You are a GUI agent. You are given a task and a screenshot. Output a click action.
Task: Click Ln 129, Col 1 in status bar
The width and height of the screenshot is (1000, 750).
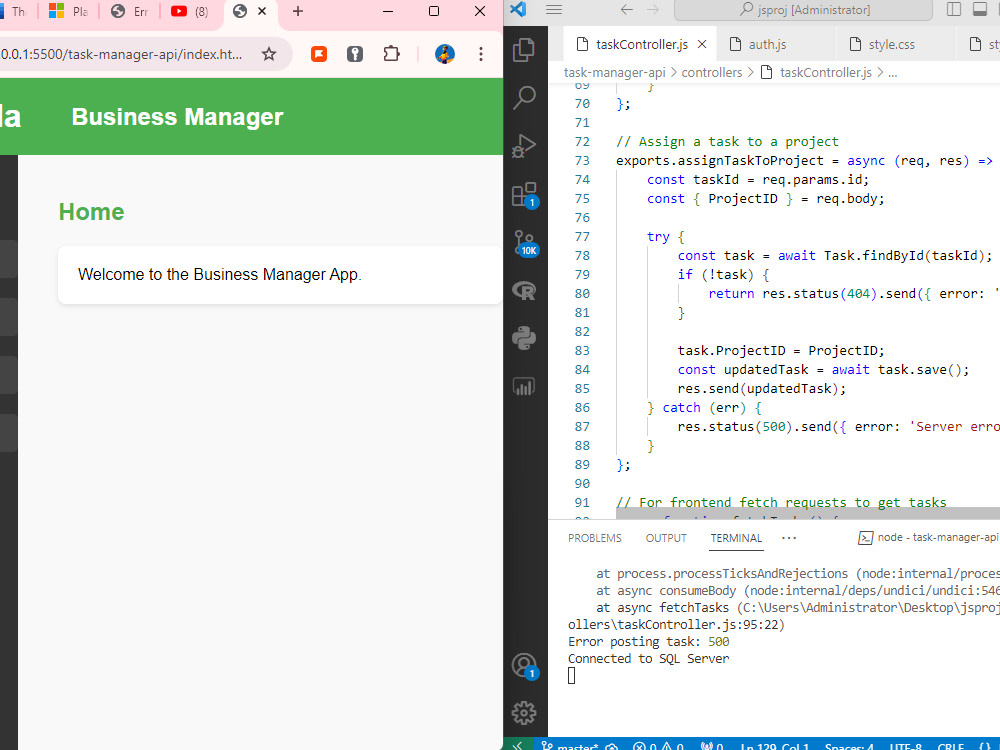(x=774, y=746)
